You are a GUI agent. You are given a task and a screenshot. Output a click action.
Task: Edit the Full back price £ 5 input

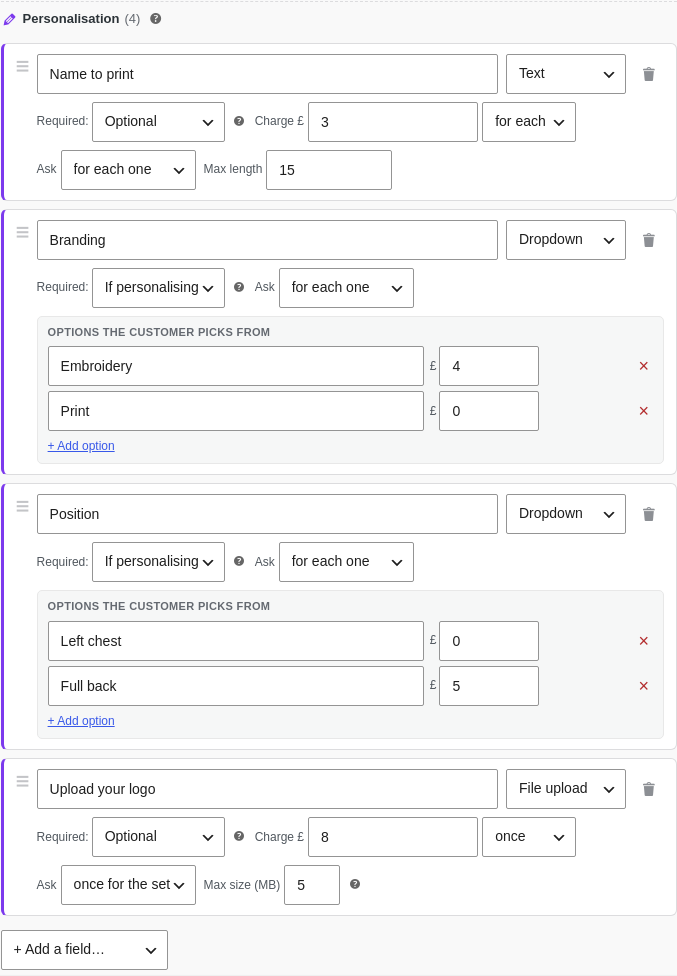pos(488,686)
